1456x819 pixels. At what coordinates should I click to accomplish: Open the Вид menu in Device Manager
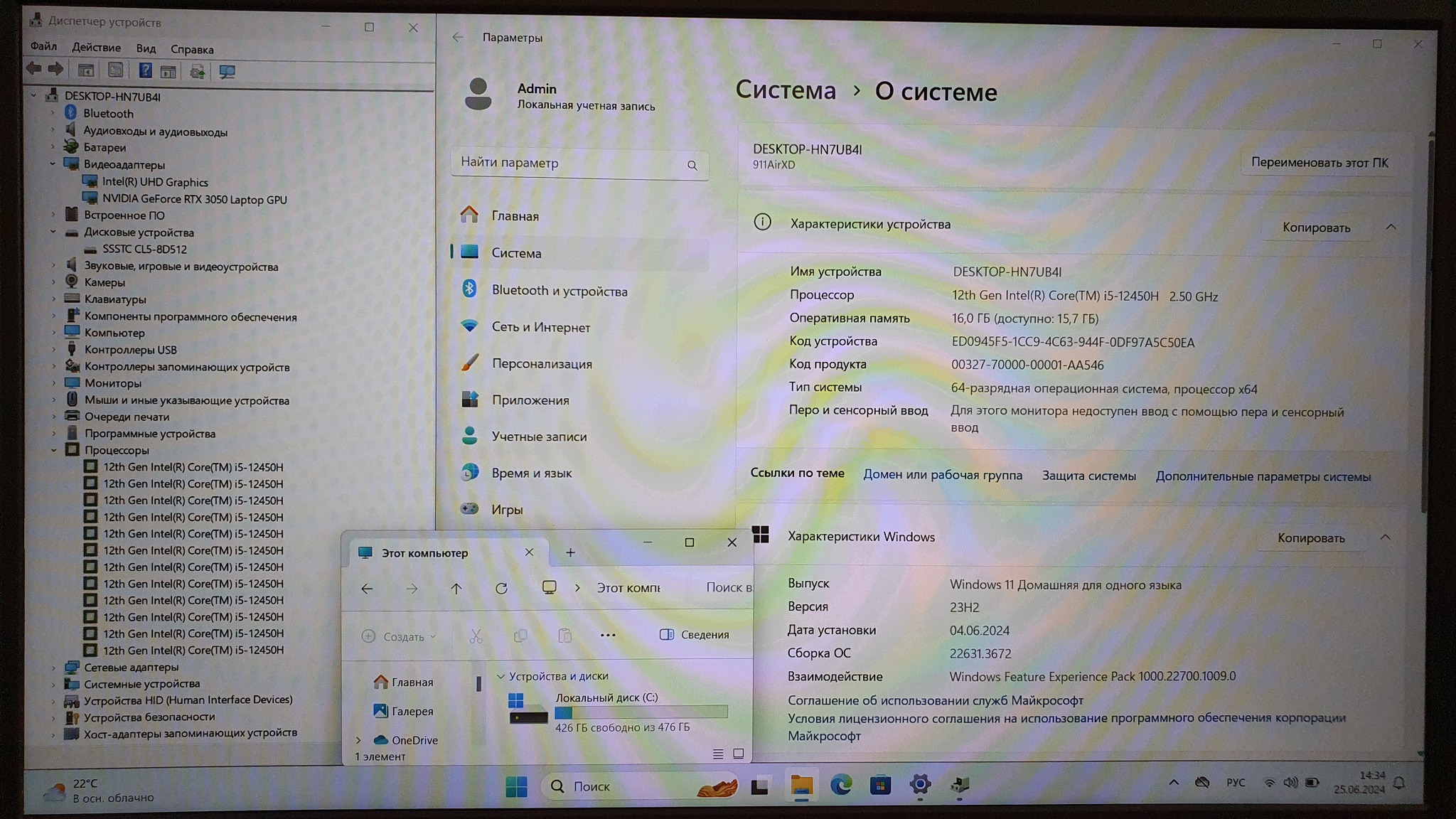pyautogui.click(x=146, y=48)
